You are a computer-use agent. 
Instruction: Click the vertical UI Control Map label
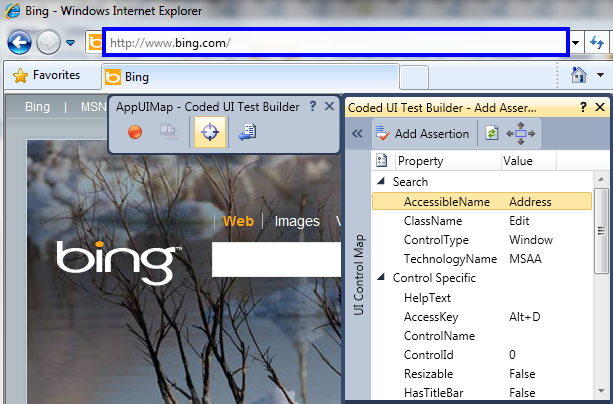[x=359, y=275]
